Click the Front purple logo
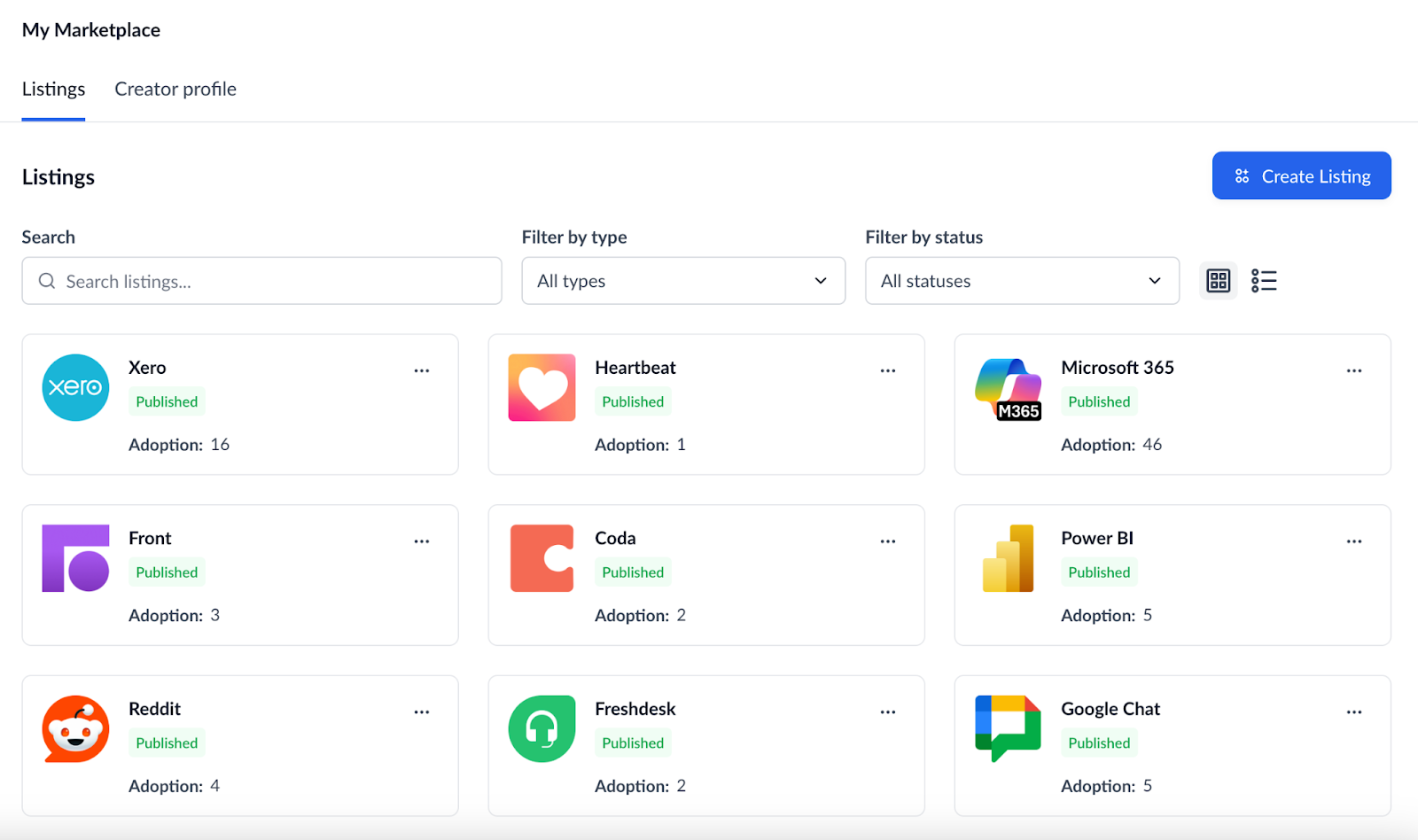This screenshot has width=1418, height=840. coord(75,558)
